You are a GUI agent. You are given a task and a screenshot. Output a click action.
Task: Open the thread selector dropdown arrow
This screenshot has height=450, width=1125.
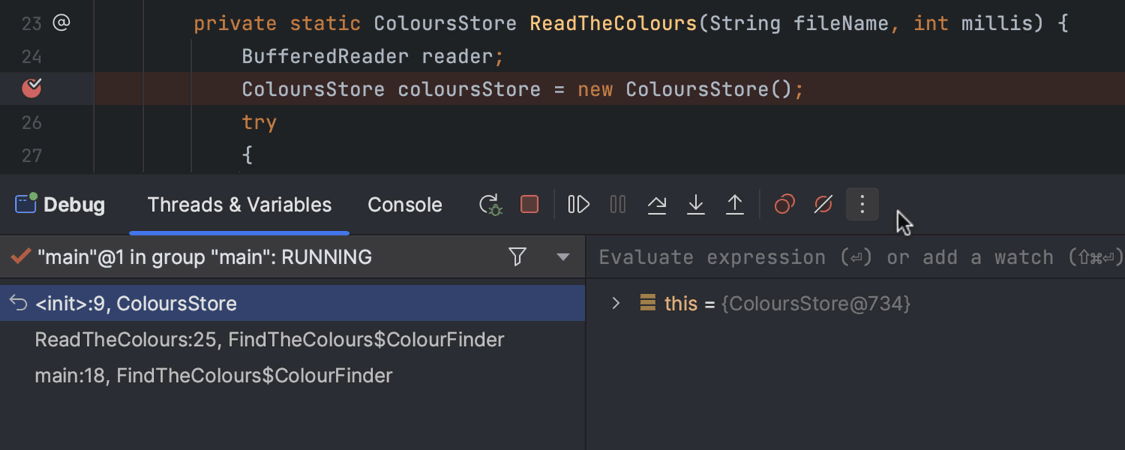(x=563, y=257)
